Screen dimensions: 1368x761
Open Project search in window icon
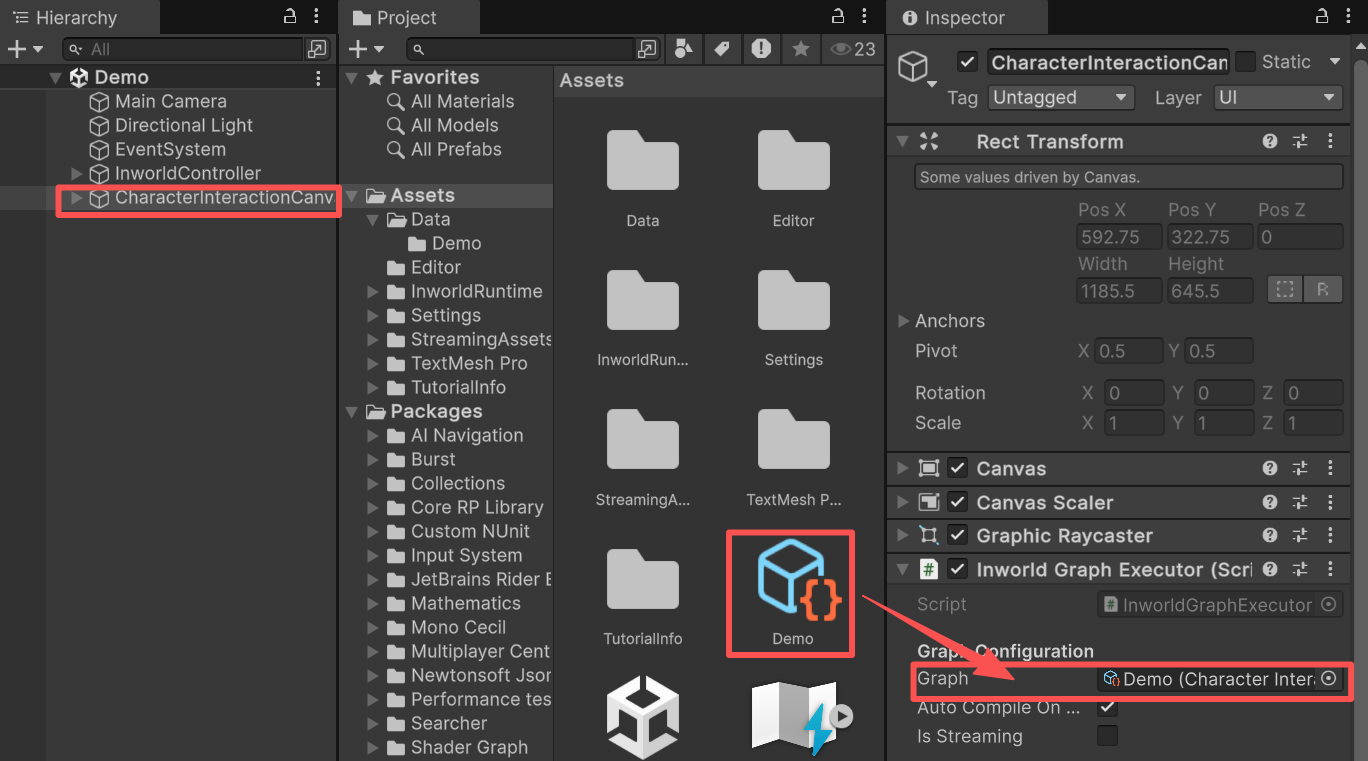pyautogui.click(x=648, y=49)
